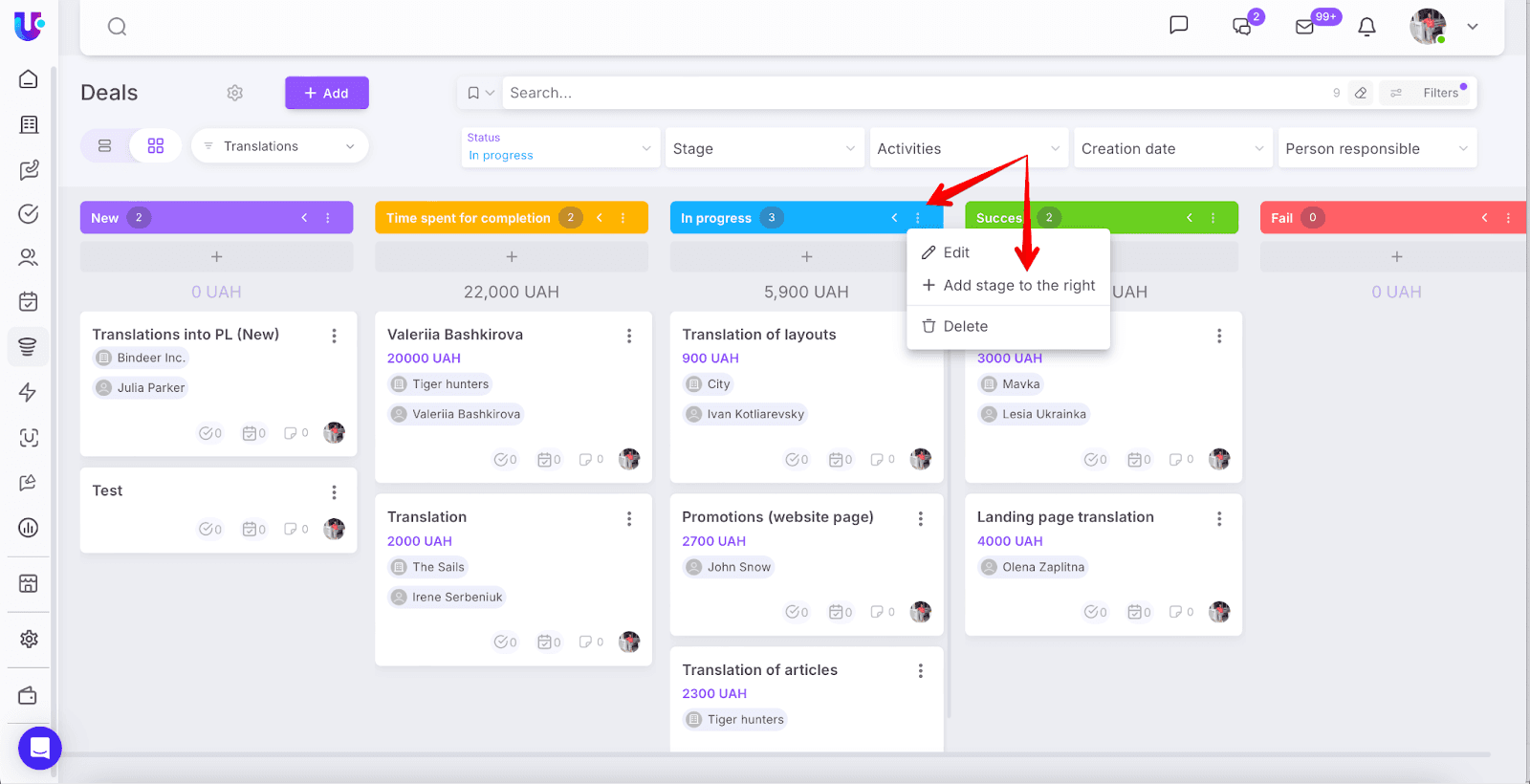Switch to list view of deals

(x=105, y=146)
